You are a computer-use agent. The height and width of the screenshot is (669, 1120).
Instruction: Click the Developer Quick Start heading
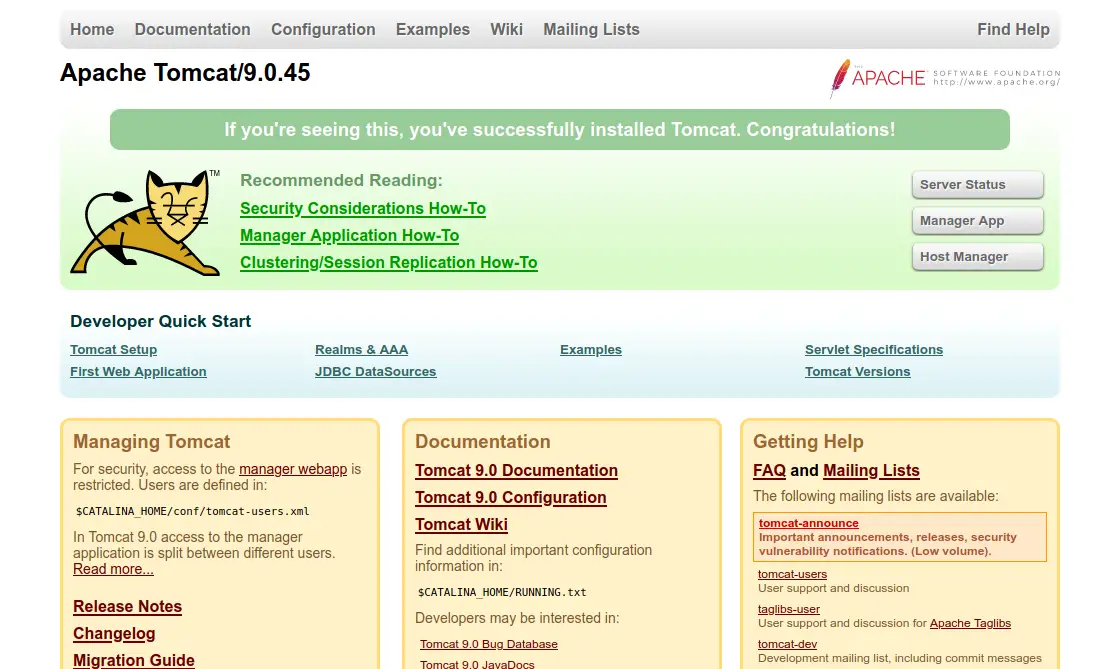(161, 321)
